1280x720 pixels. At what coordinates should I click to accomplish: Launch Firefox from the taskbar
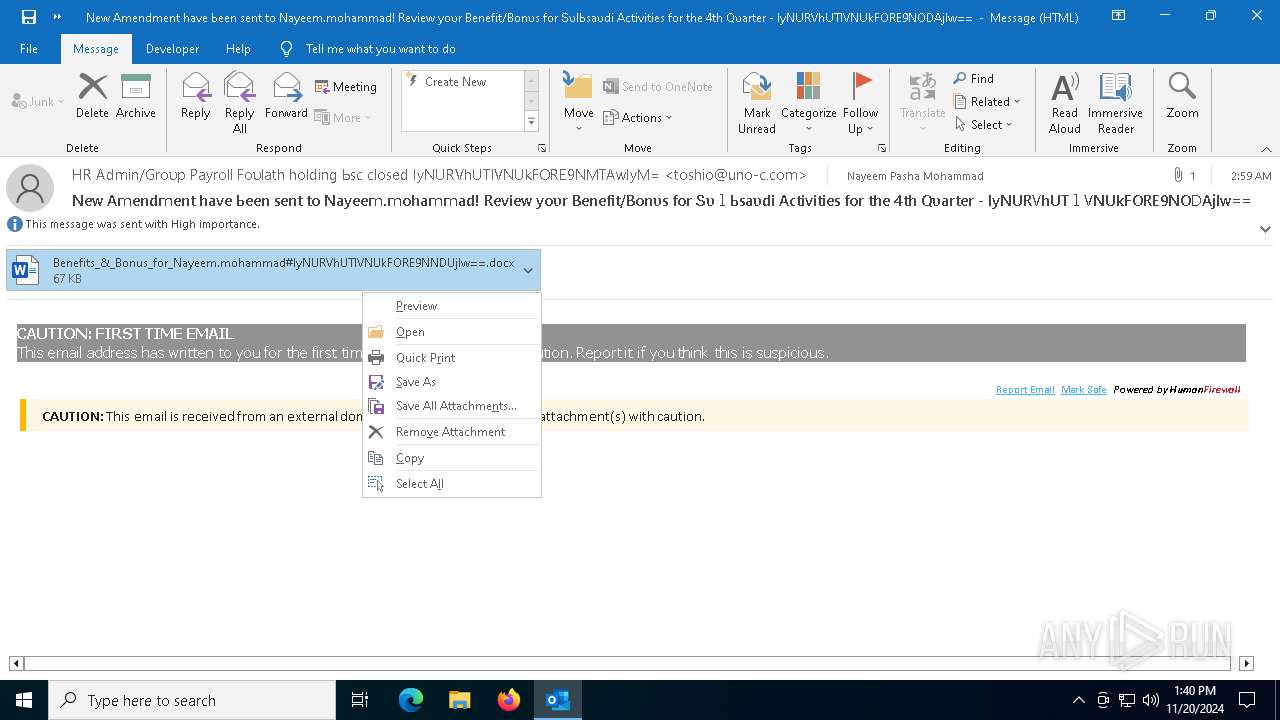click(509, 700)
